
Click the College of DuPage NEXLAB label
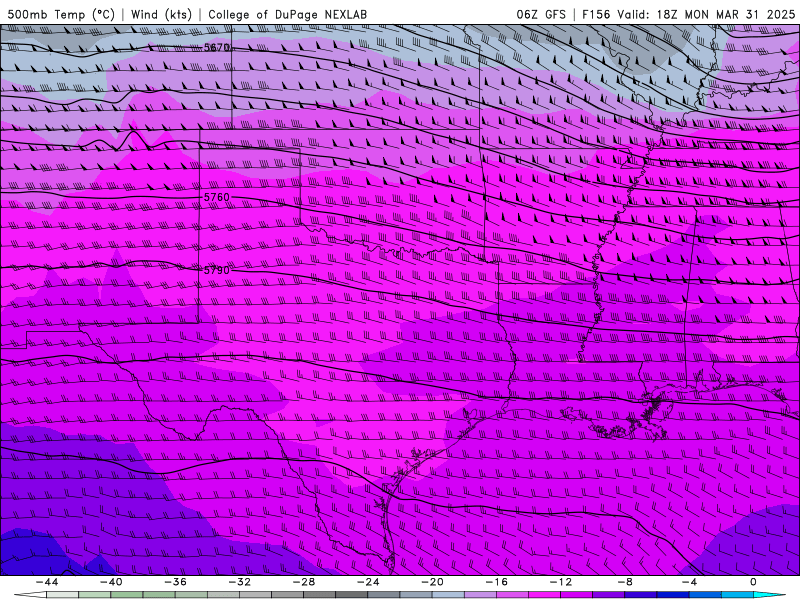[287, 14]
